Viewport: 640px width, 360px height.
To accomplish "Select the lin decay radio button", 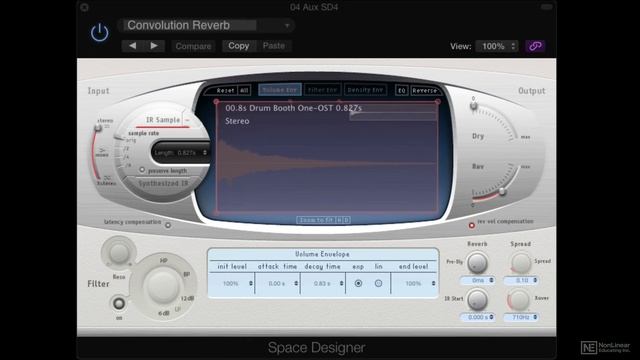I will [378, 283].
